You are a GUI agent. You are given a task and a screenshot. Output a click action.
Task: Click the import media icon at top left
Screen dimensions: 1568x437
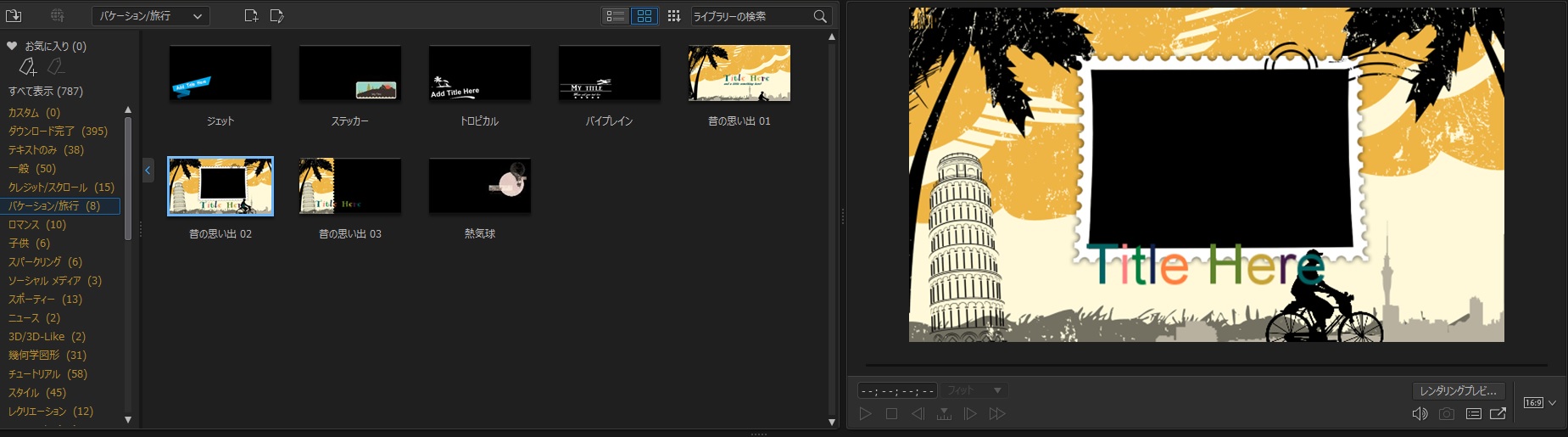(x=14, y=15)
